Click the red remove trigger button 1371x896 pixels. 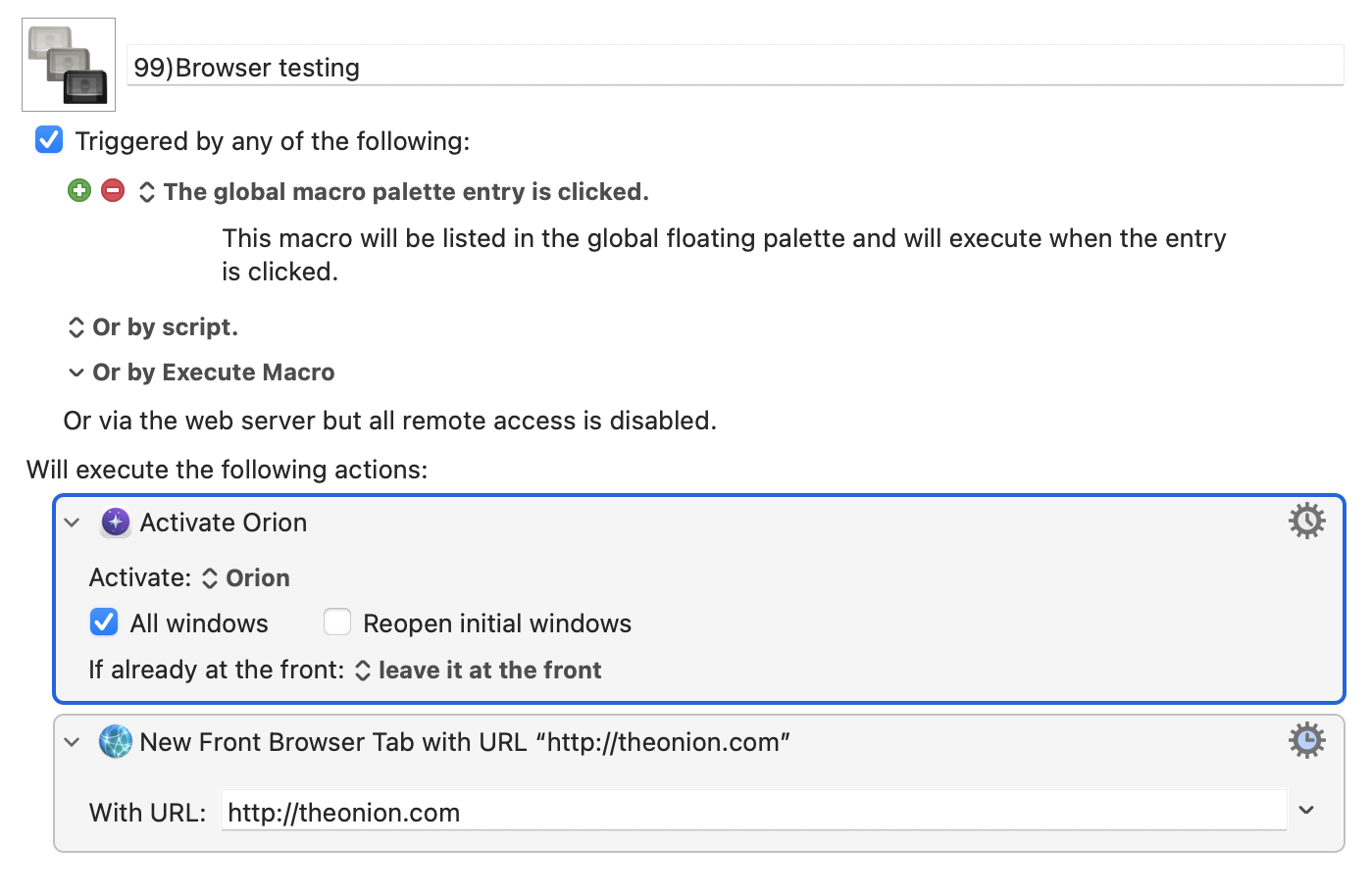coord(113,190)
